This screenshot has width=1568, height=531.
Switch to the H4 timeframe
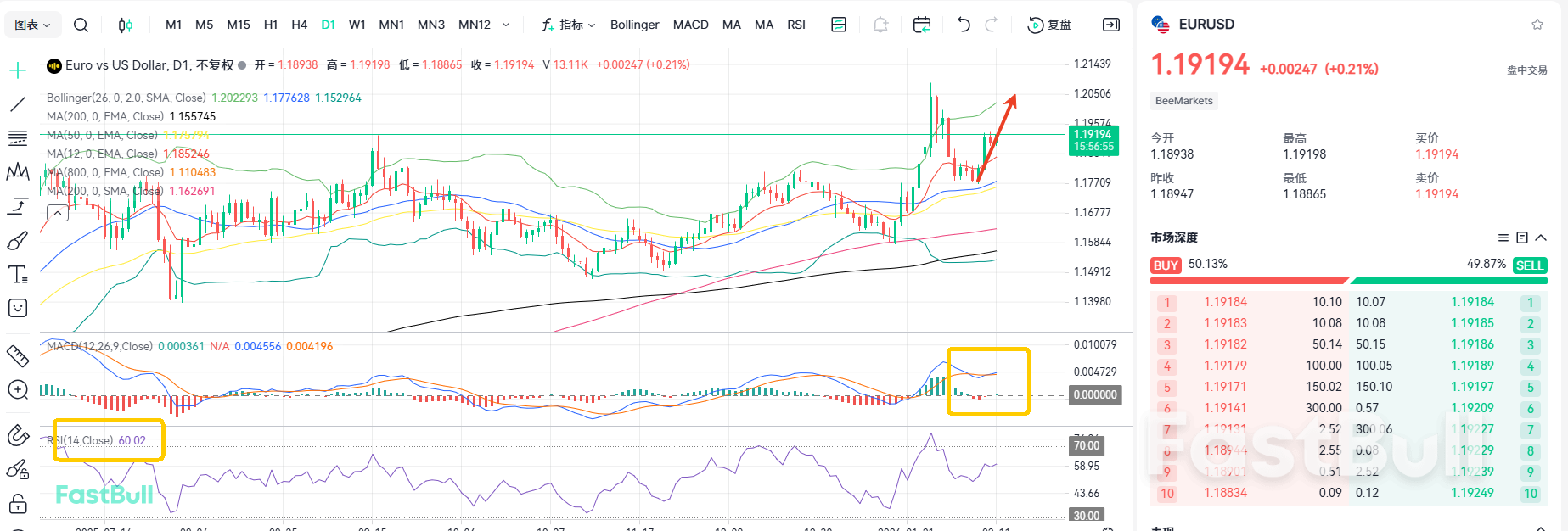tap(299, 25)
